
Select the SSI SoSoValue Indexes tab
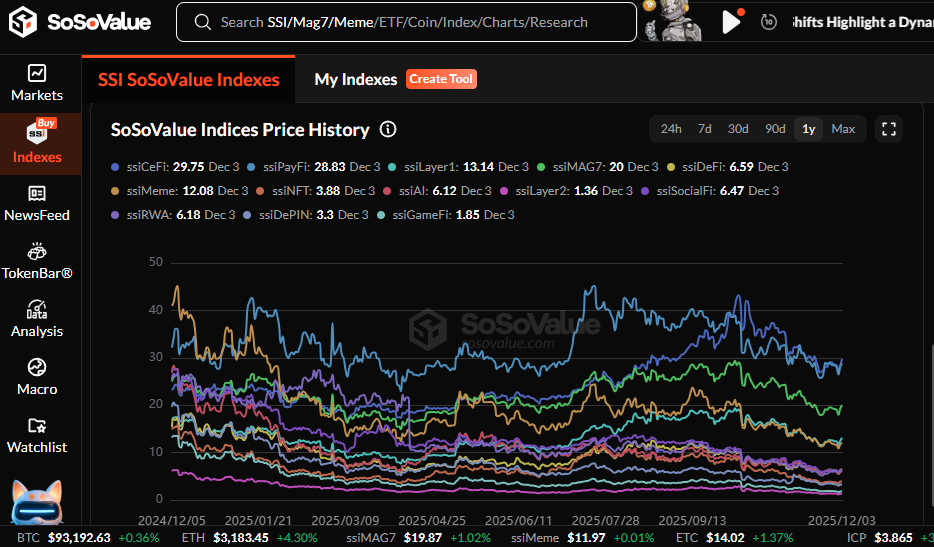tap(188, 79)
